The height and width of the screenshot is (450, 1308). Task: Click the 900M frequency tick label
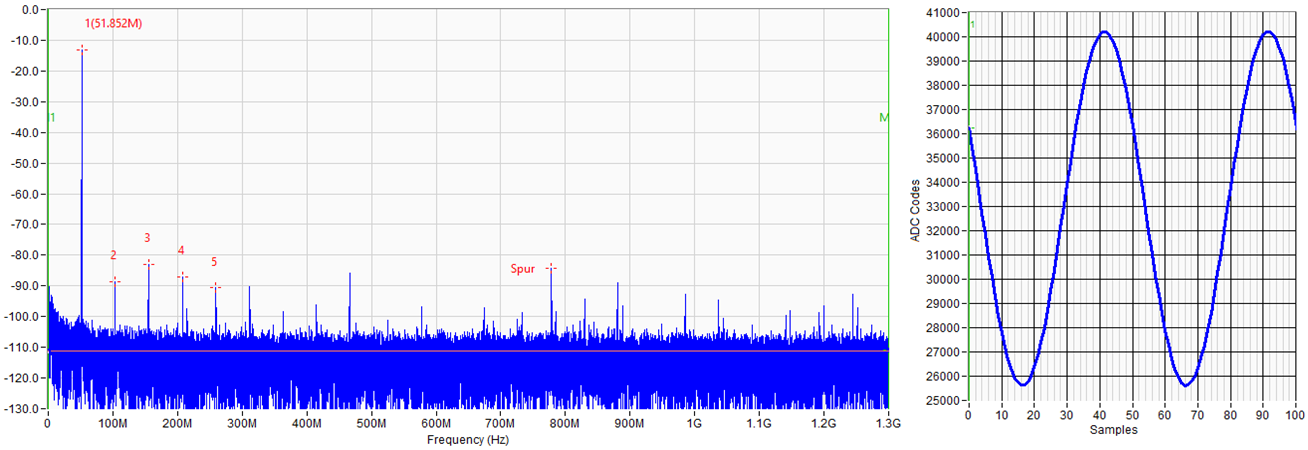pos(629,424)
